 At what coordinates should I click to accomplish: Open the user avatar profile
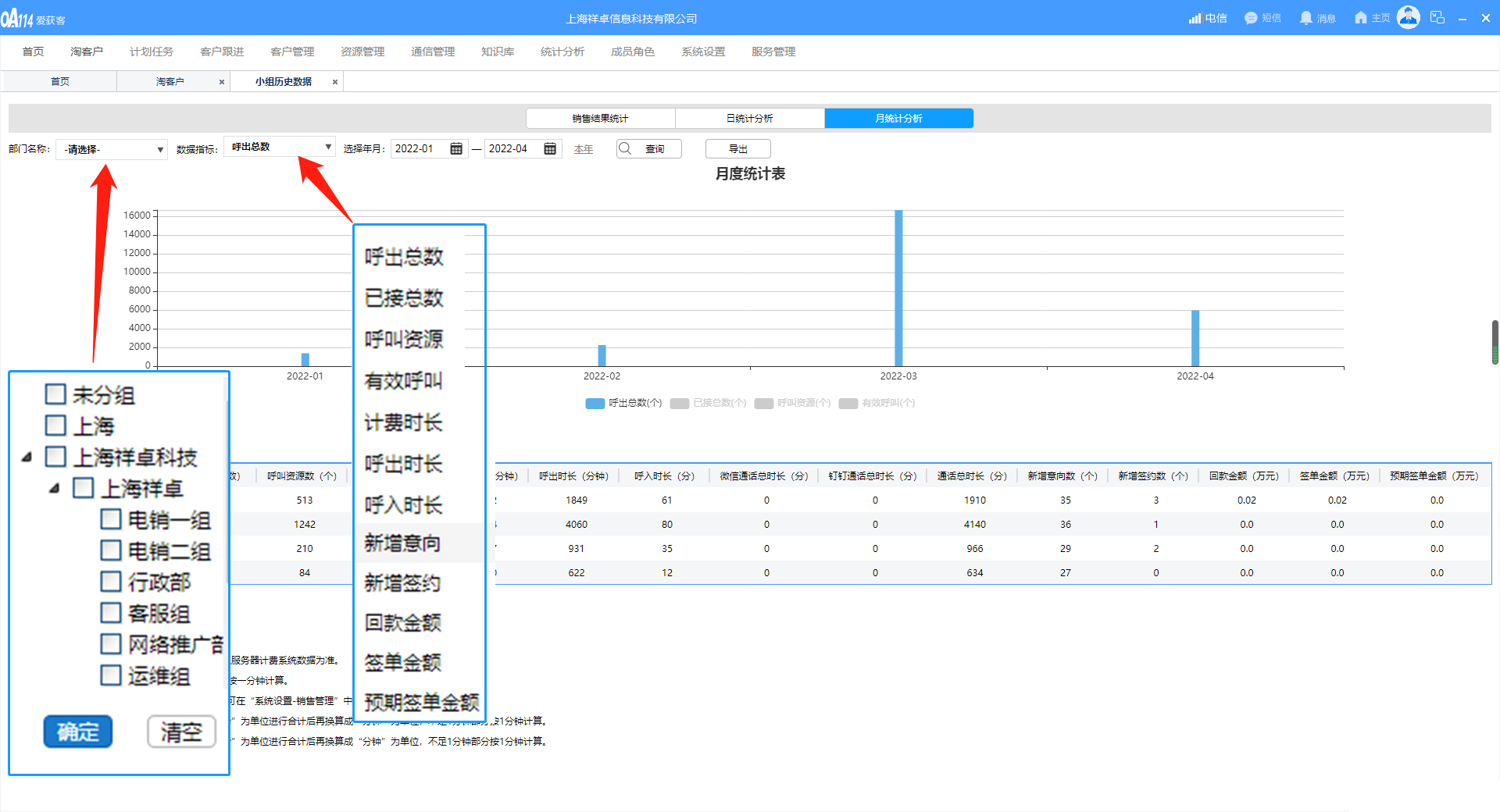(x=1408, y=17)
